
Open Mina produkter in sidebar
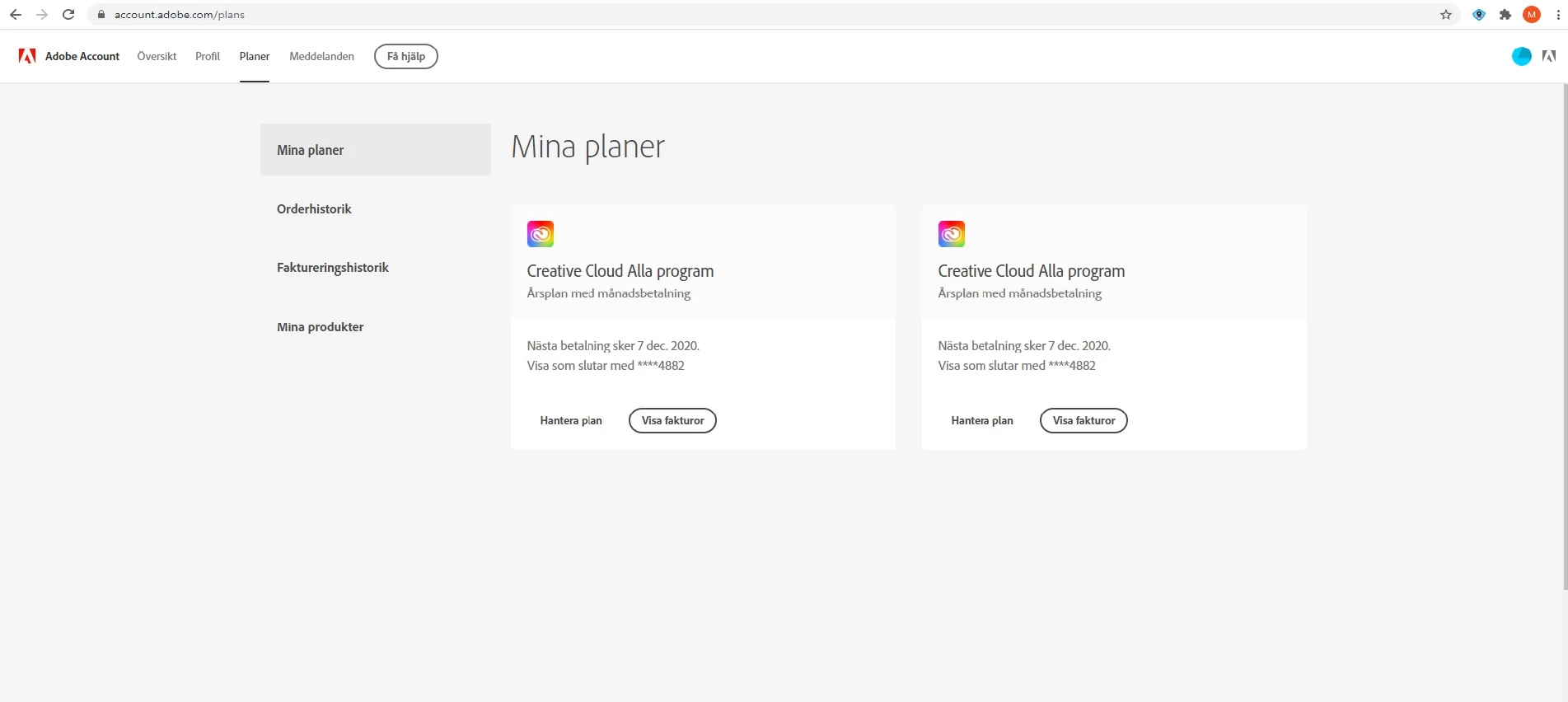(x=320, y=327)
